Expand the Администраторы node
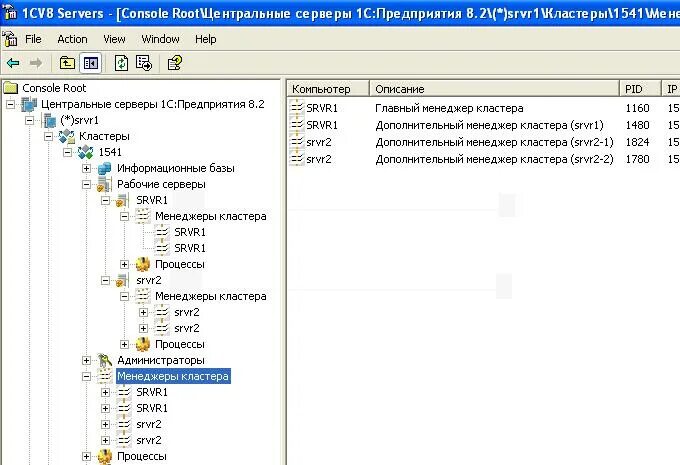Image resolution: width=680 pixels, height=465 pixels. click(x=86, y=360)
